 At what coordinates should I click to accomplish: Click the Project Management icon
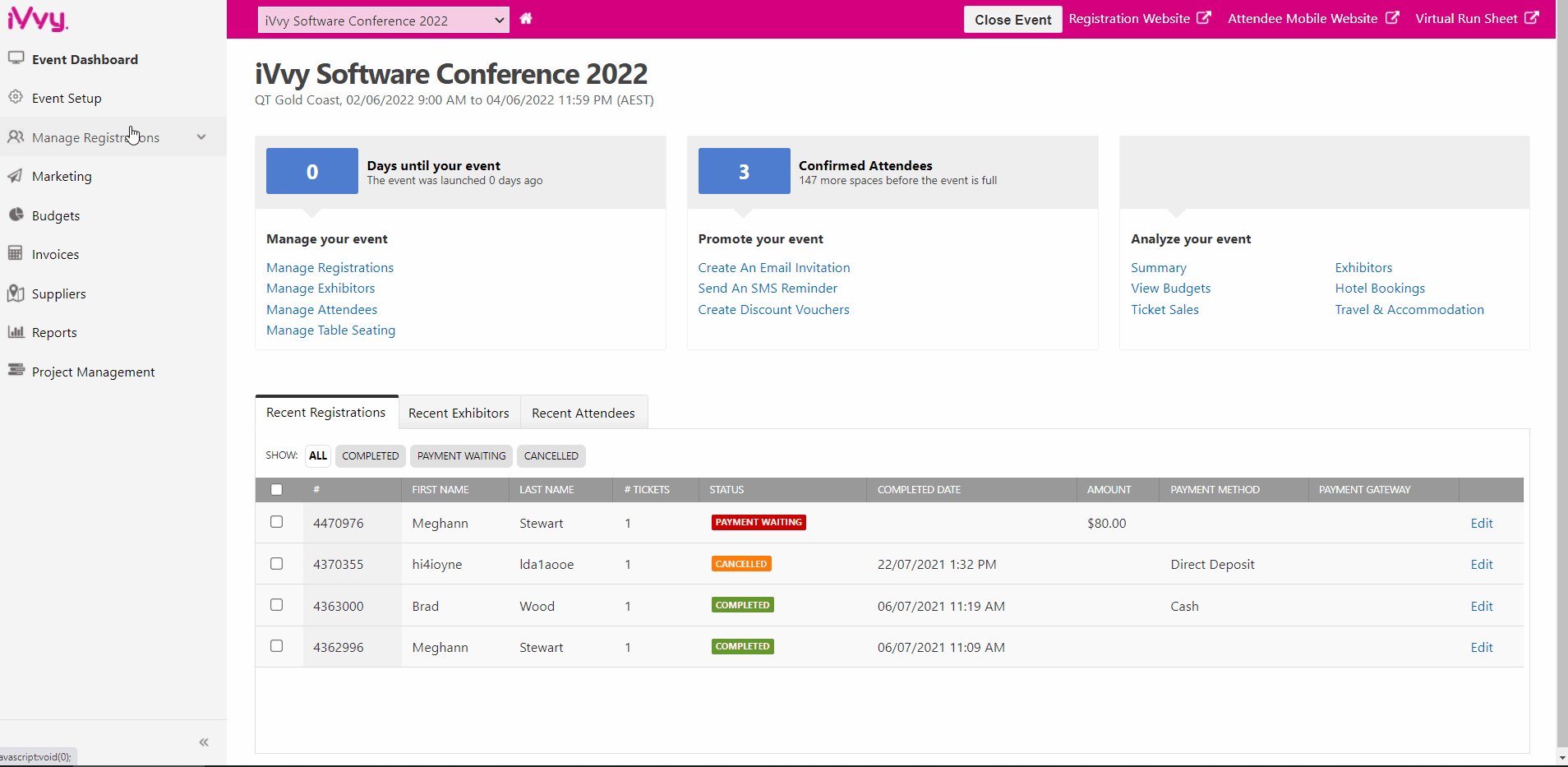pos(16,370)
